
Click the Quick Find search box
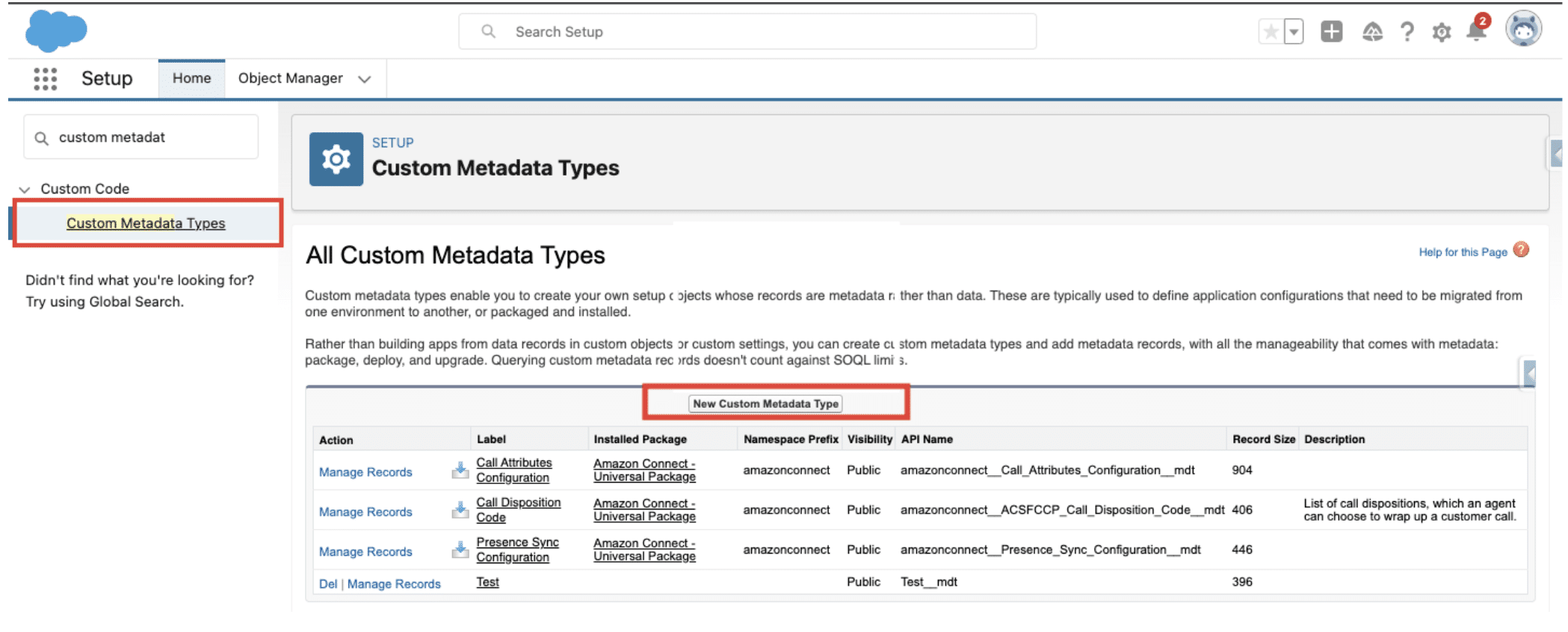coord(142,137)
